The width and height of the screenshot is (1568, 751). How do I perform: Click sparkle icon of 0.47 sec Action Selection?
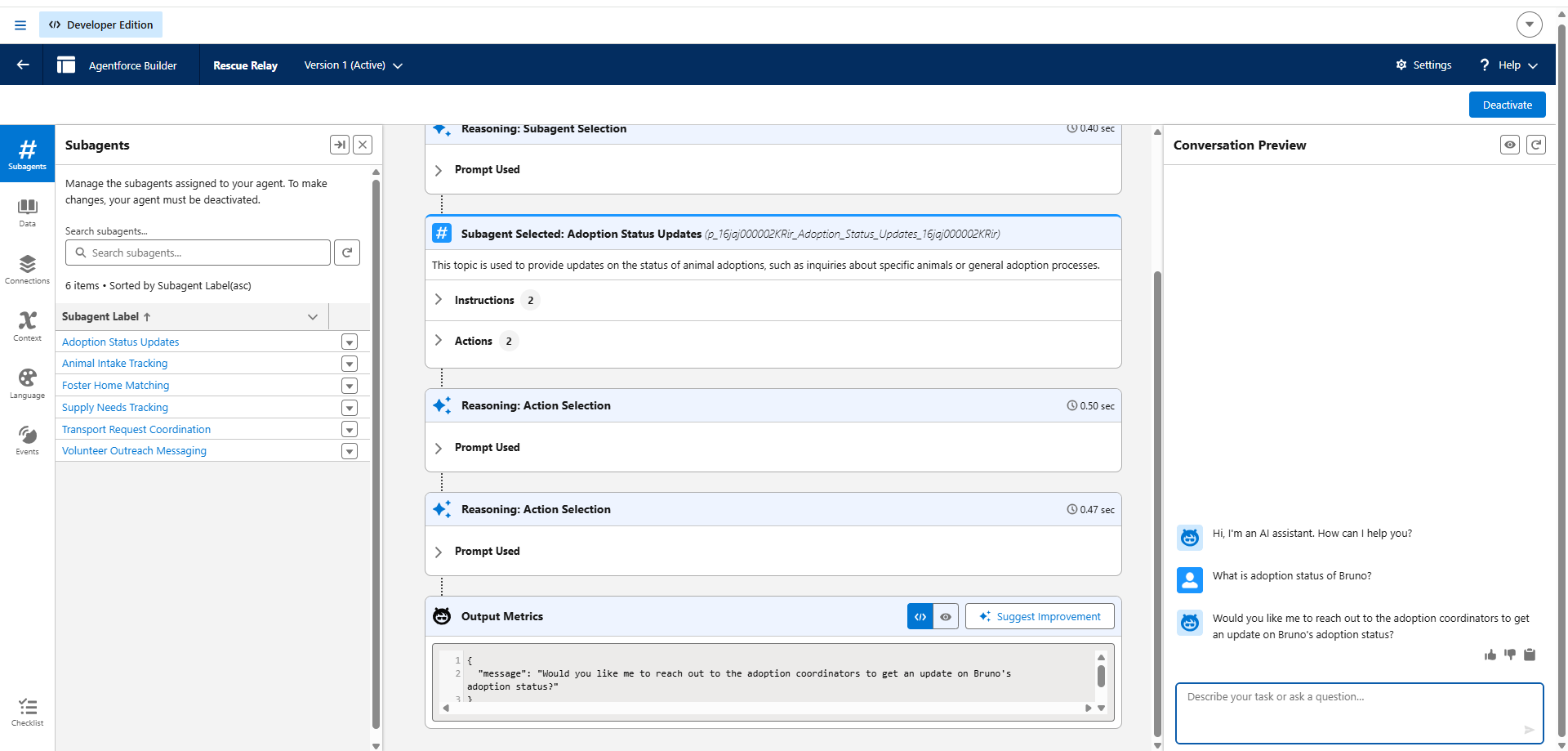click(442, 509)
